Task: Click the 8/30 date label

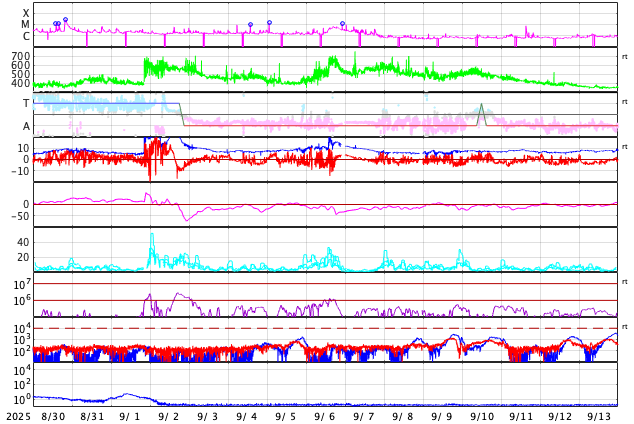Action: (x=53, y=416)
